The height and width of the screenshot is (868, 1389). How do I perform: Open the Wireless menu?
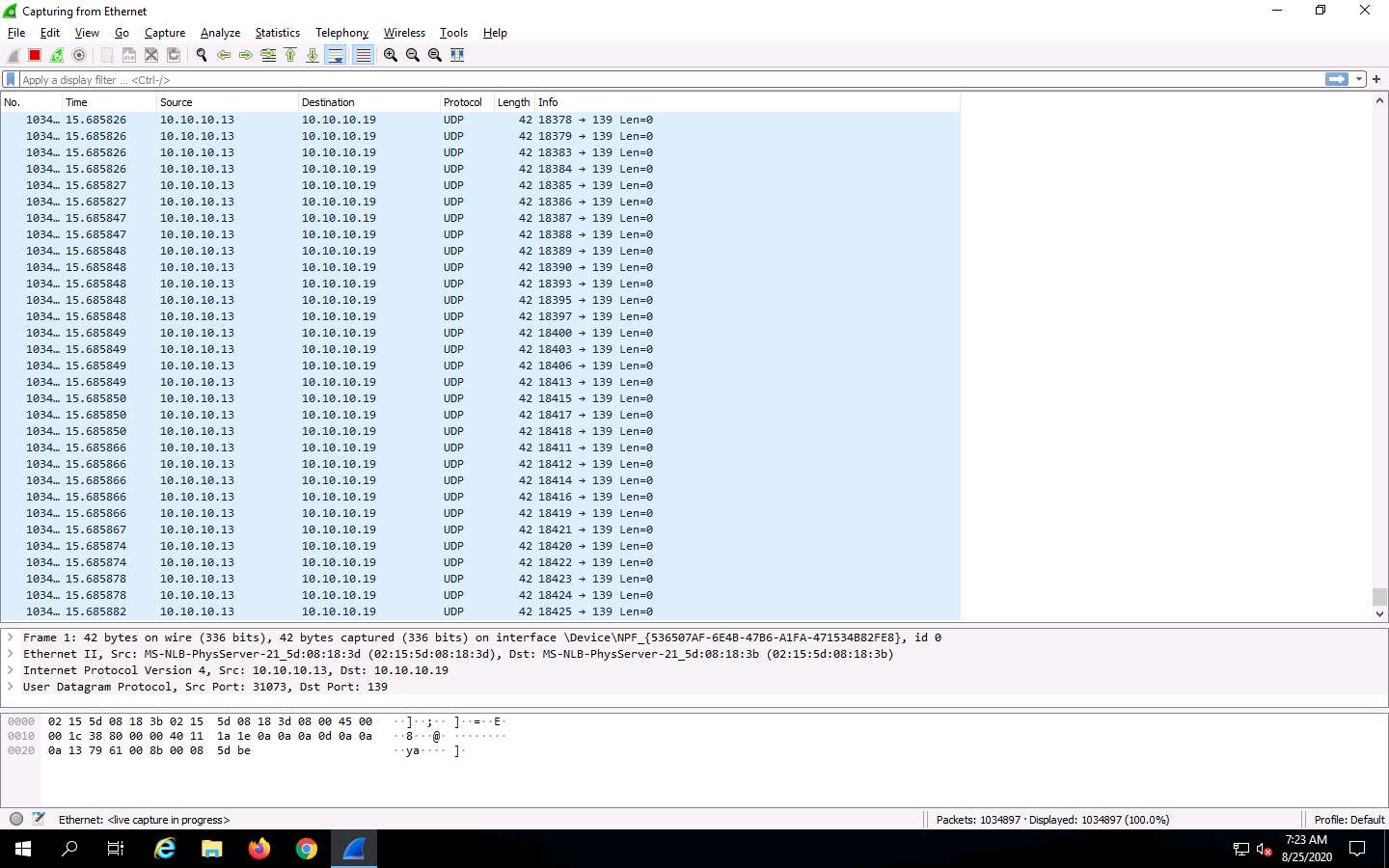(404, 33)
